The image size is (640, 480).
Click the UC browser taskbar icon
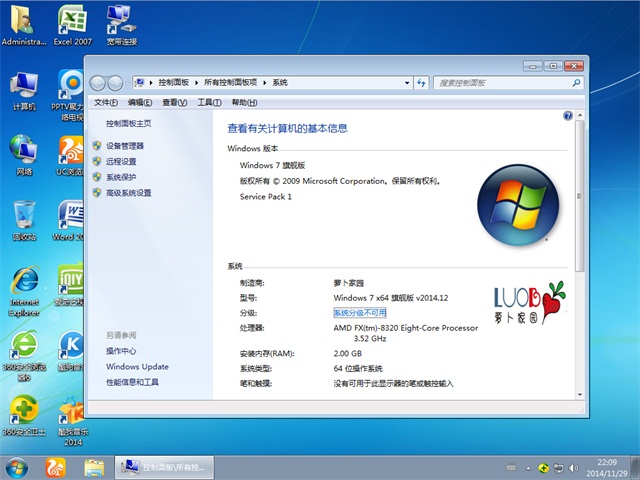pyautogui.click(x=53, y=467)
